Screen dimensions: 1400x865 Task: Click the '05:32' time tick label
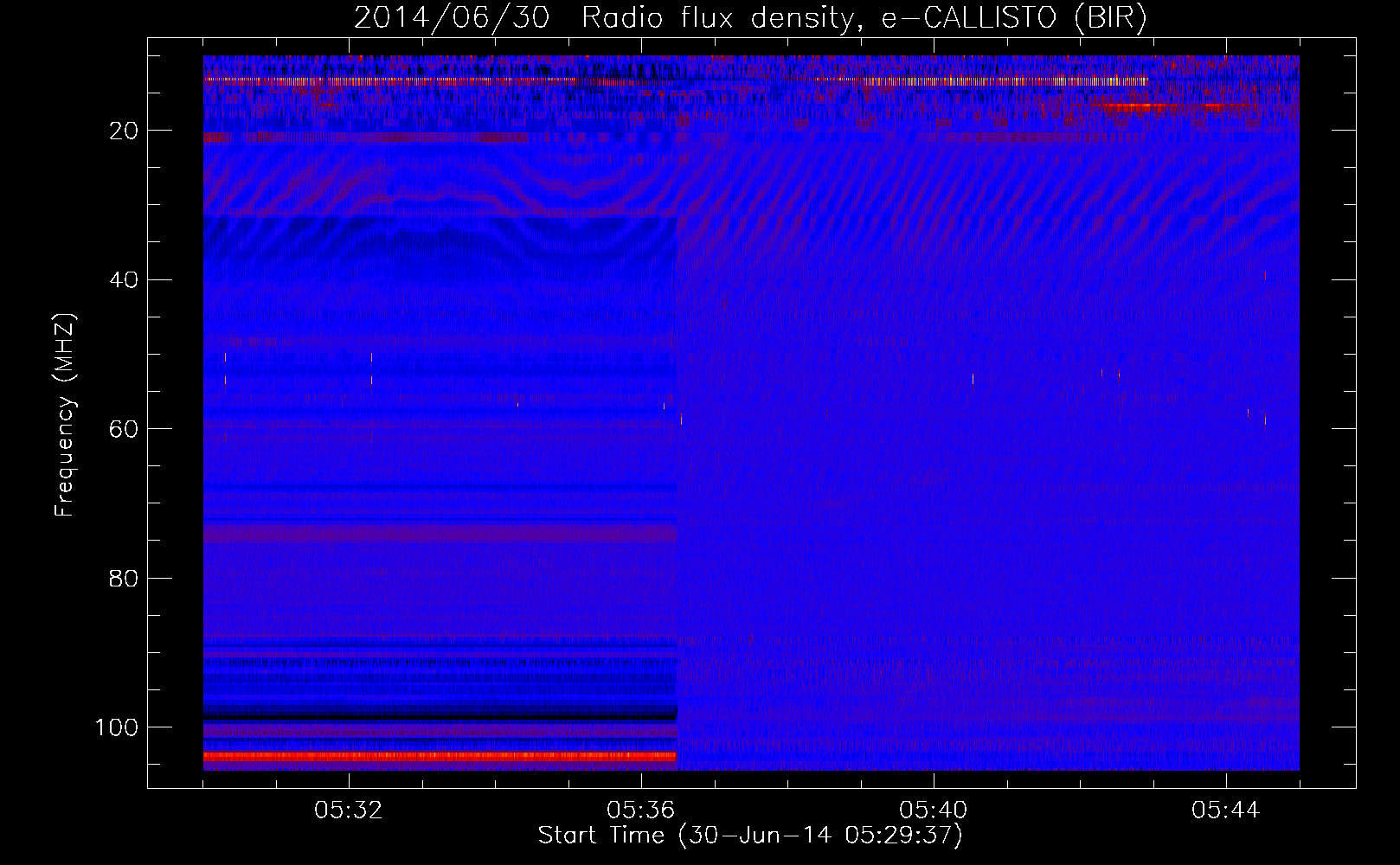[x=349, y=811]
